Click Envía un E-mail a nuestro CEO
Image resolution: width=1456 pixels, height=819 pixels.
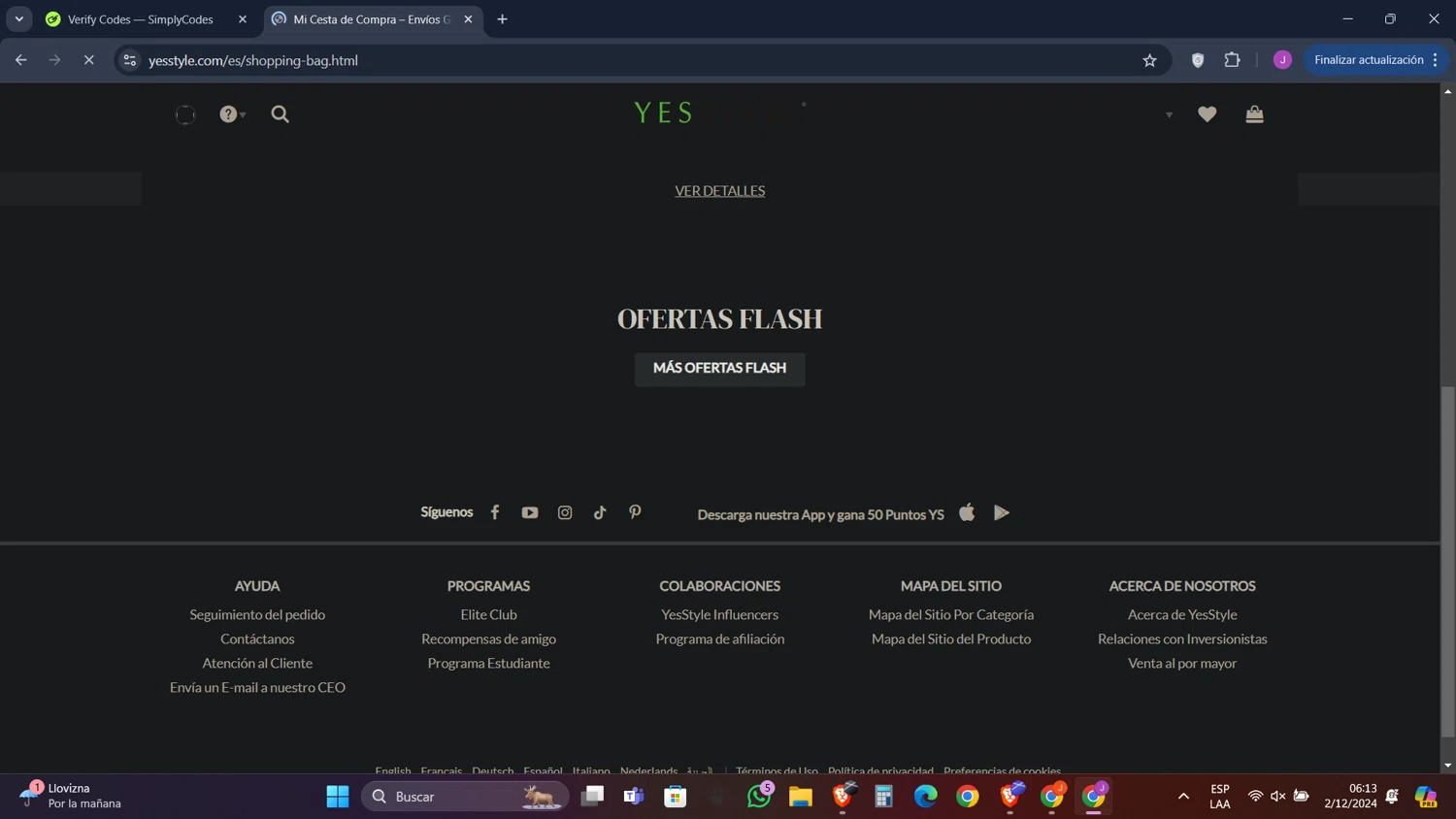click(x=257, y=688)
